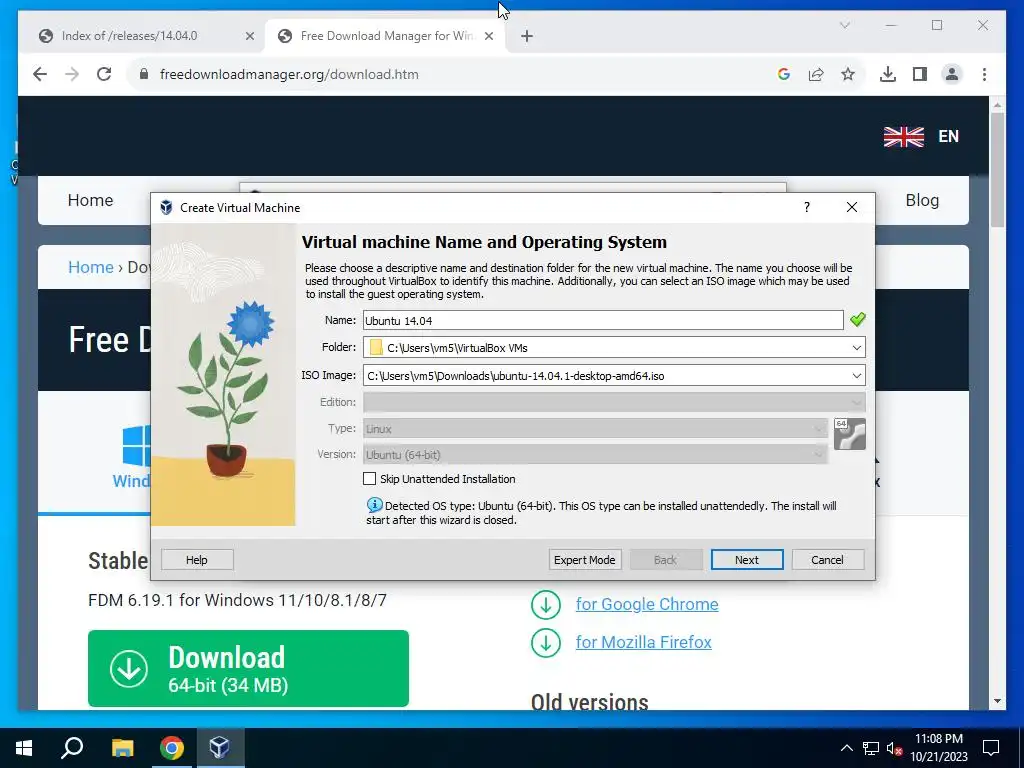
Task: Click download icon beside Google Chrome link
Action: (546, 605)
